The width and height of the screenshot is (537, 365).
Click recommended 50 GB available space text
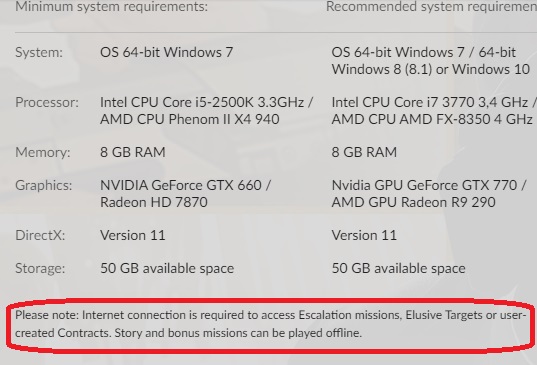[398, 268]
